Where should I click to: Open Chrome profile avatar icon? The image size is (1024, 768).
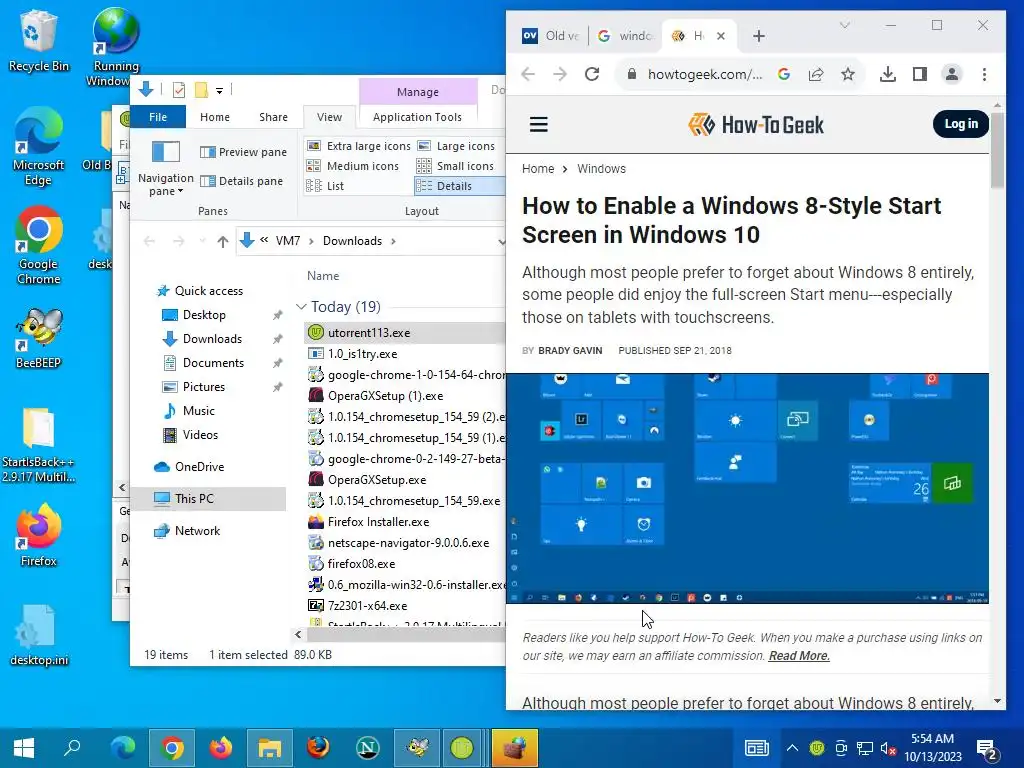952,74
